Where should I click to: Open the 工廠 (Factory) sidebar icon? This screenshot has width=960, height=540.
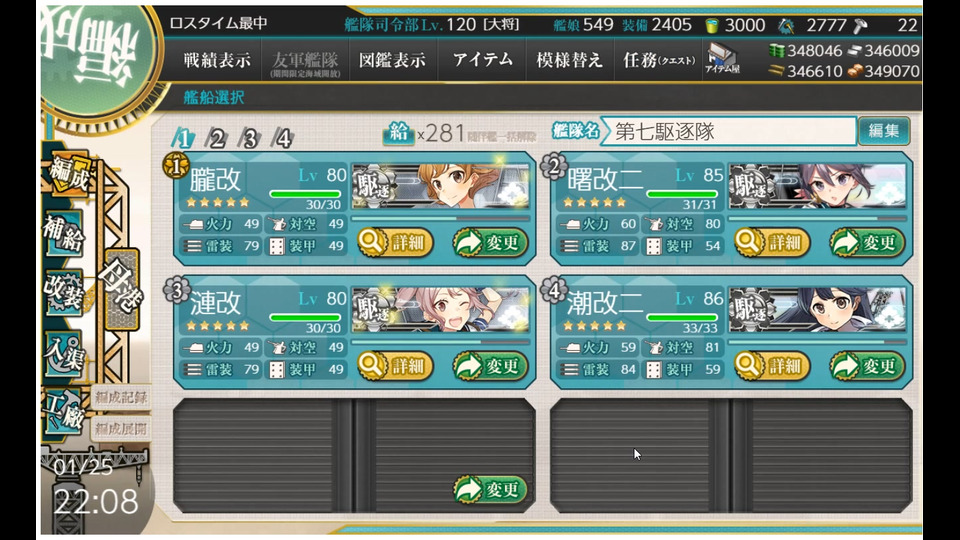pyautogui.click(x=63, y=411)
